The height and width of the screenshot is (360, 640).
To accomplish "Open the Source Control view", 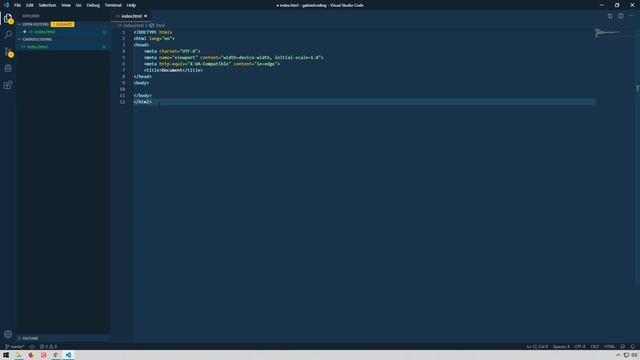I will [x=8, y=52].
